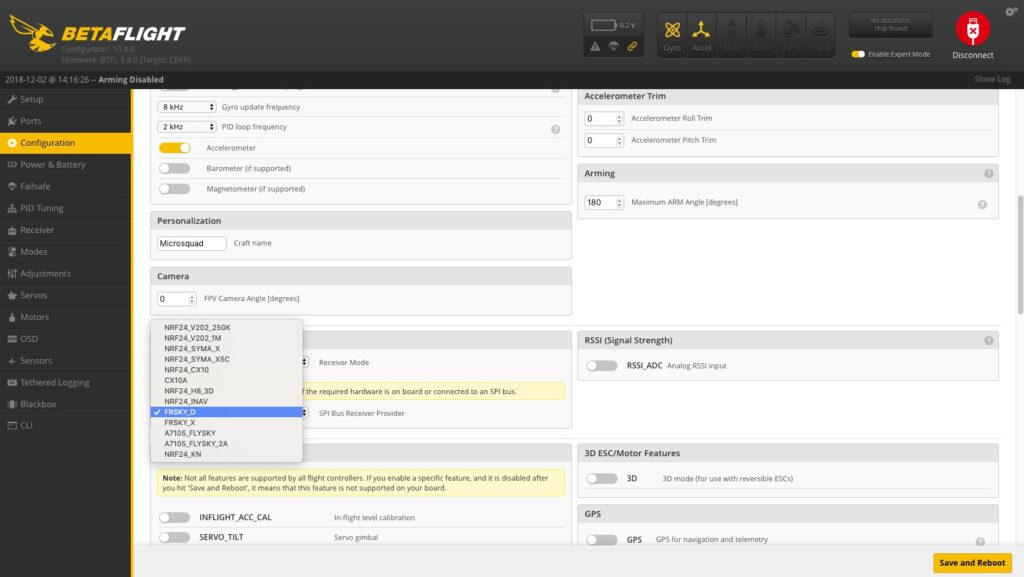Image resolution: width=1024 pixels, height=577 pixels.
Task: Click the Save and Reboot button
Action: coord(972,563)
